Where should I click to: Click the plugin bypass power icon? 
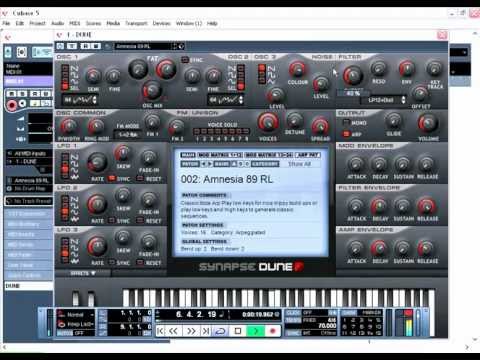(60, 46)
